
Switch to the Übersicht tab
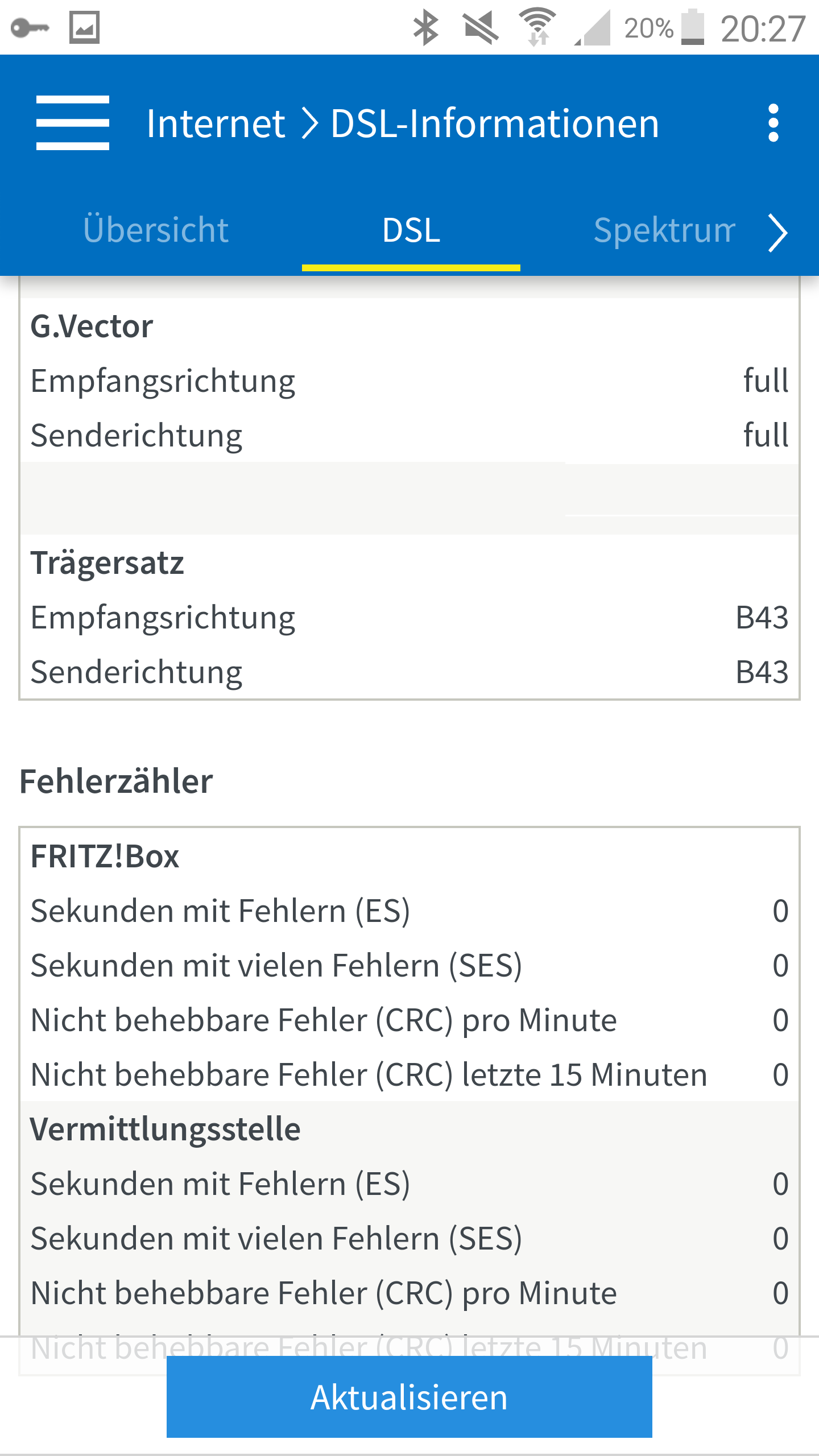click(156, 230)
